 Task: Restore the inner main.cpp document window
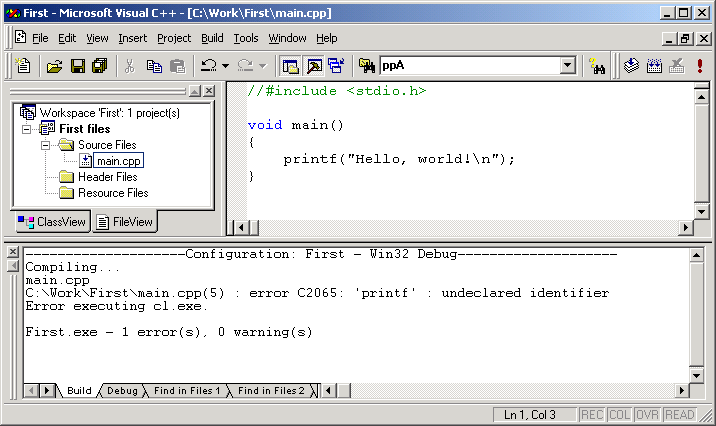pos(685,39)
